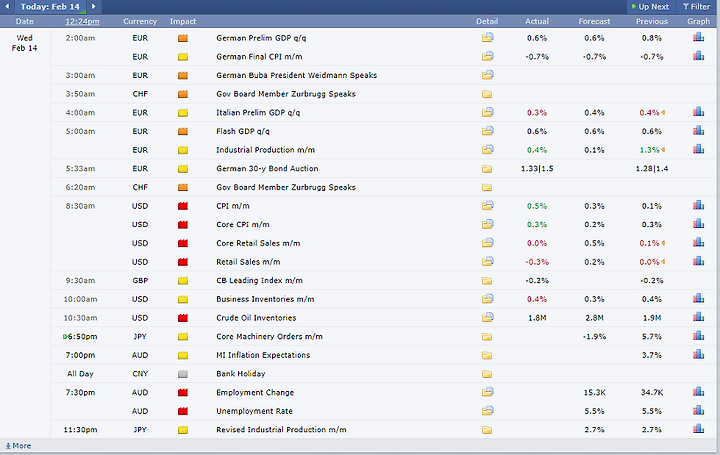Open detail folder for German Final CPI m/m
Image resolution: width=720 pixels, height=455 pixels.
(x=488, y=56)
